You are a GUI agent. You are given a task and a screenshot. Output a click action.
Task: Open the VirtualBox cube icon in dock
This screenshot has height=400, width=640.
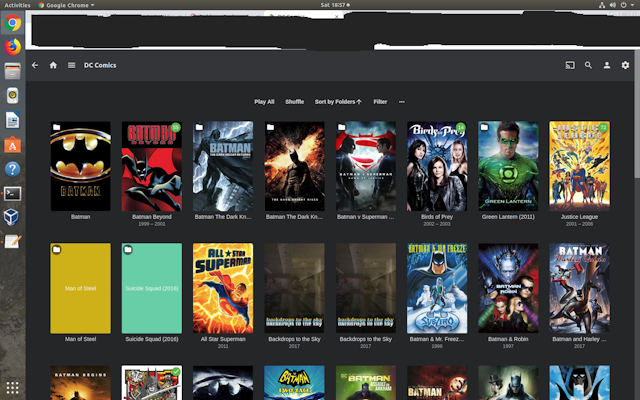[11, 217]
